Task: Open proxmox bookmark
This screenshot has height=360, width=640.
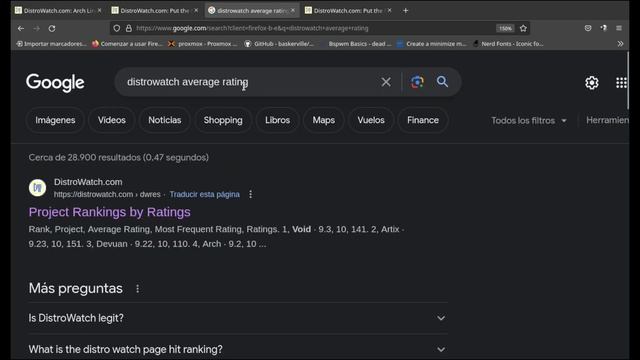Action: [x=203, y=44]
